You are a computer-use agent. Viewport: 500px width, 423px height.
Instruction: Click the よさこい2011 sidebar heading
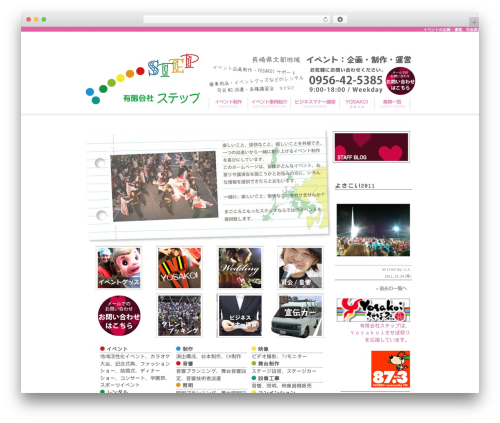(355, 186)
